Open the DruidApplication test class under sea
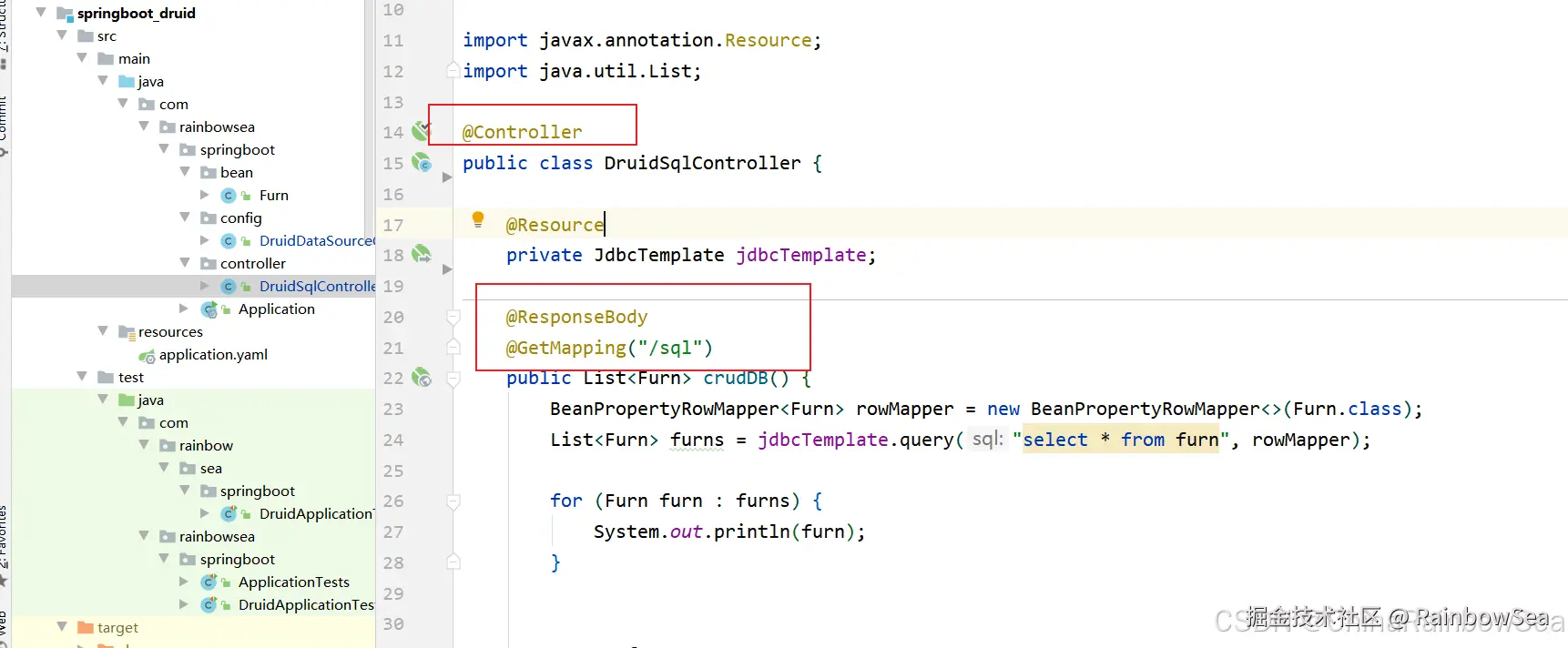This screenshot has width=1568, height=648. tap(315, 513)
